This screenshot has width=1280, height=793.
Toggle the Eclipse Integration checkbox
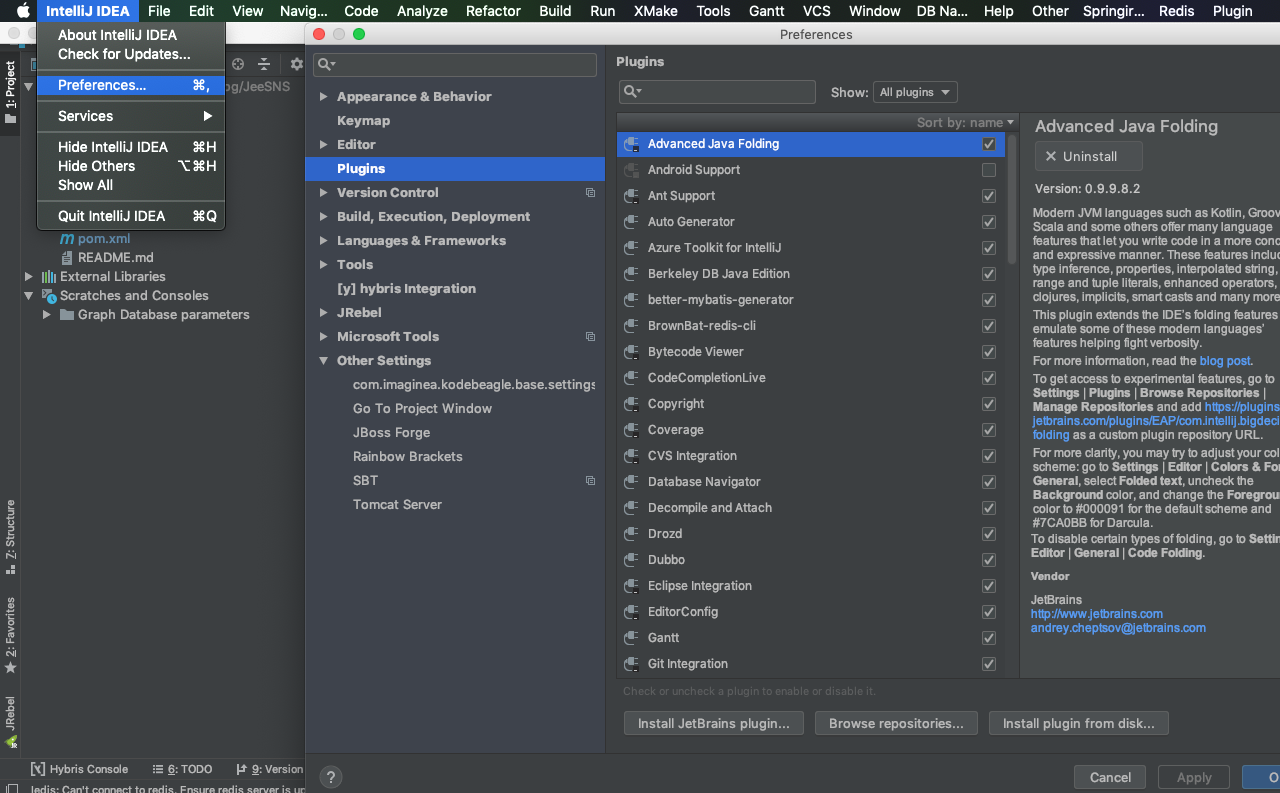click(x=989, y=586)
